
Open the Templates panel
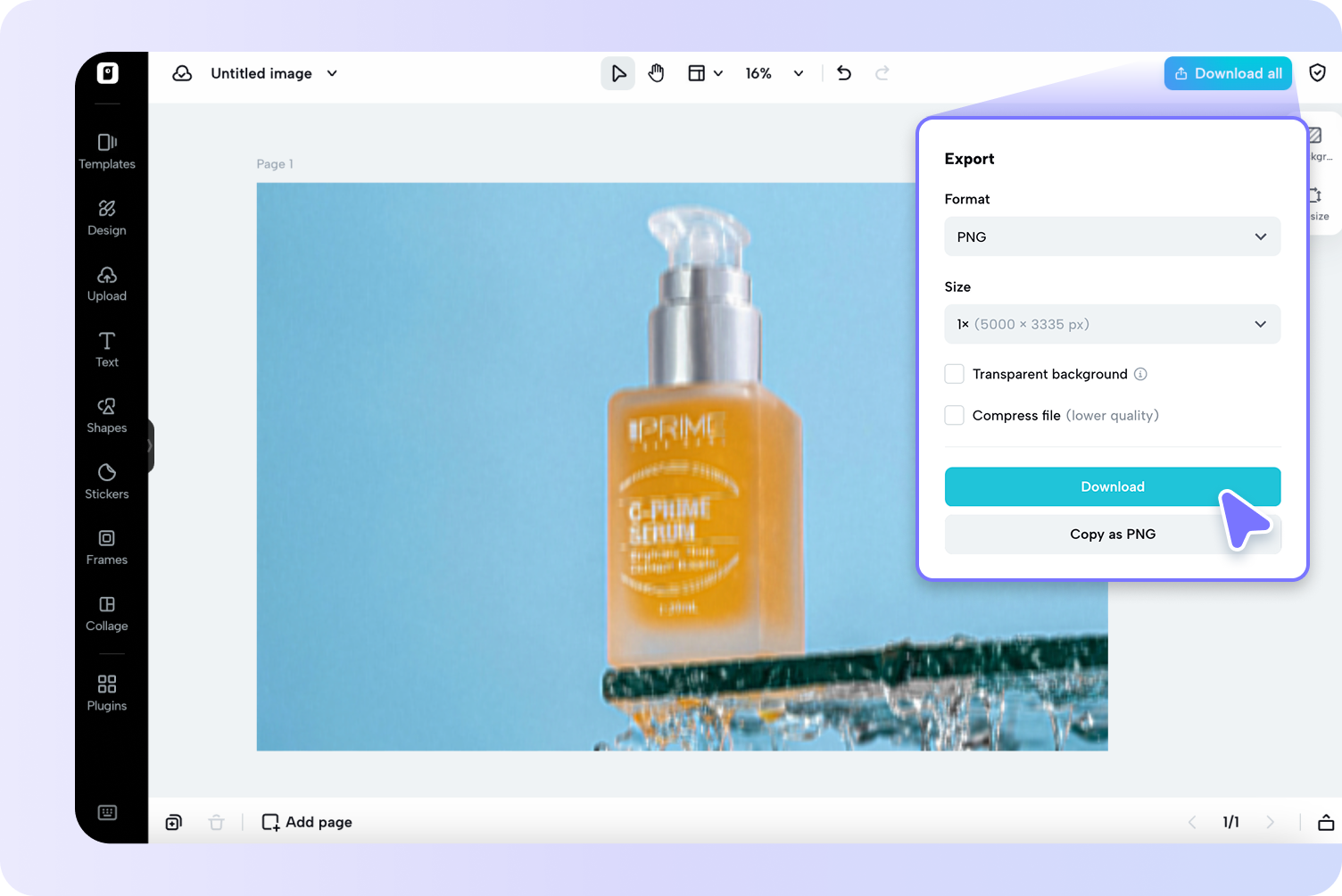tap(107, 152)
